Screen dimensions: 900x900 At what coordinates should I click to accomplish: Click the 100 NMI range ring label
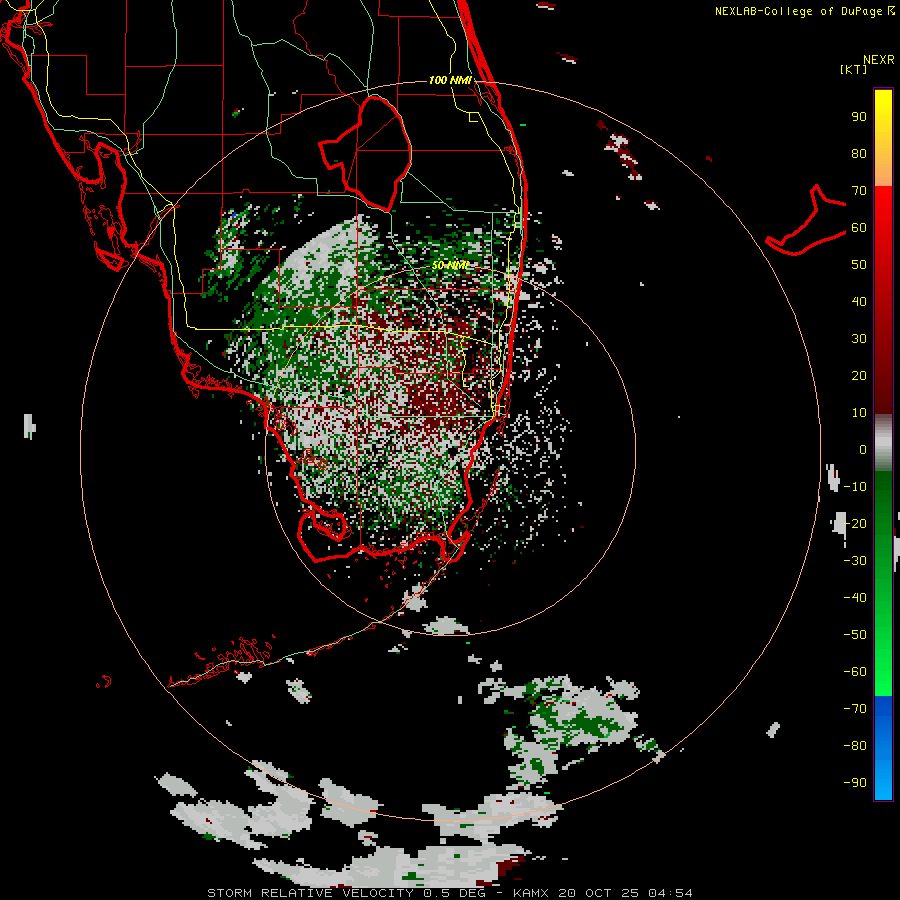pyautogui.click(x=451, y=80)
